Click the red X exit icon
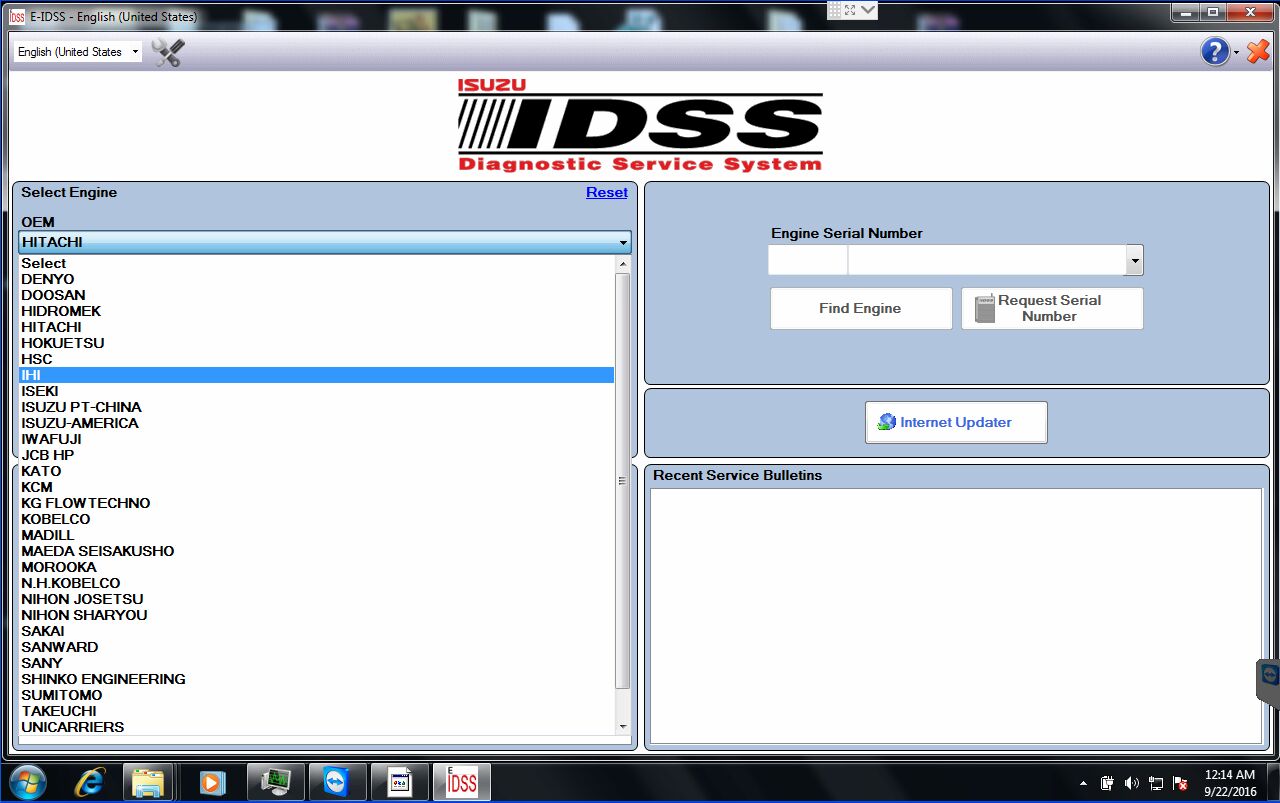Screen dimensions: 1280x803 click(1257, 52)
